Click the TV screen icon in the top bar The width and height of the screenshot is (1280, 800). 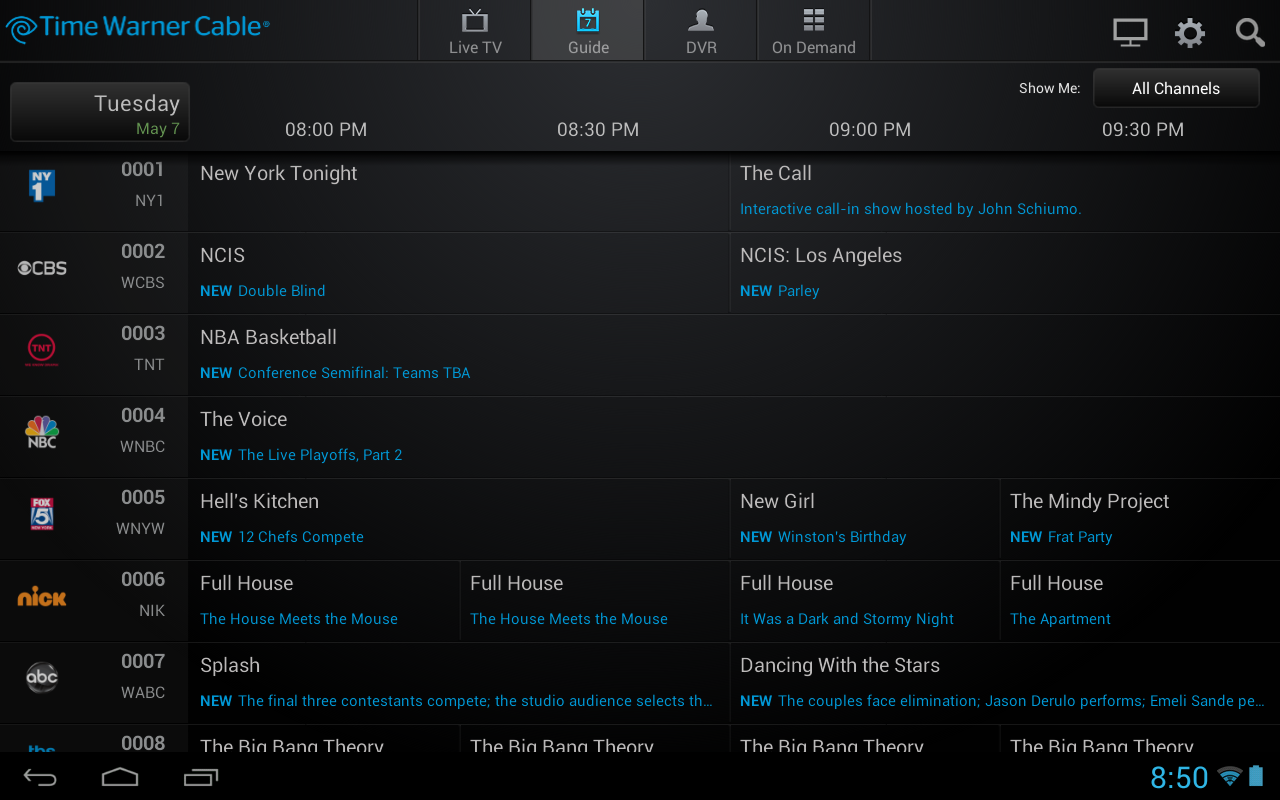click(1130, 32)
